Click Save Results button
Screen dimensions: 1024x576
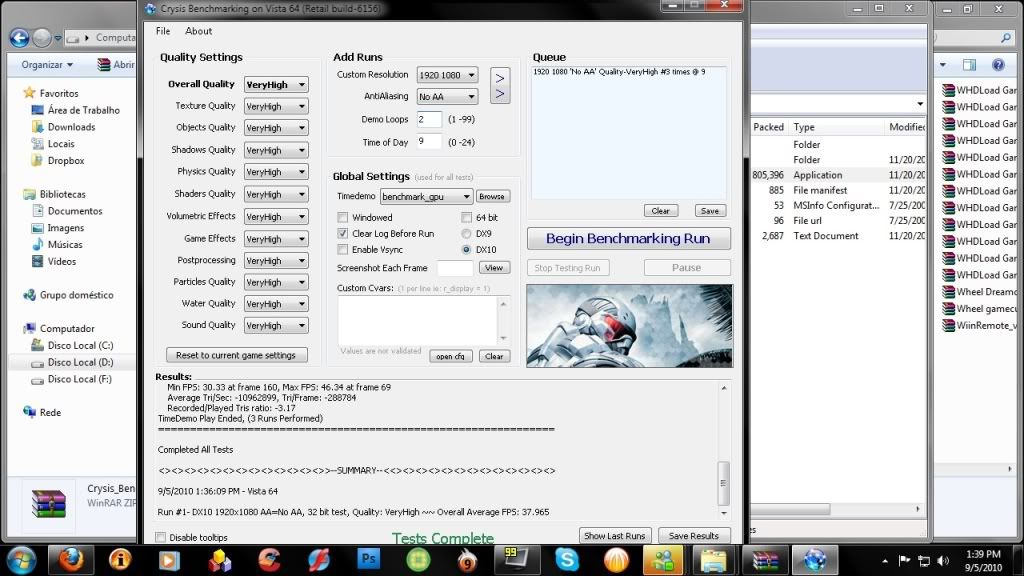(x=694, y=536)
